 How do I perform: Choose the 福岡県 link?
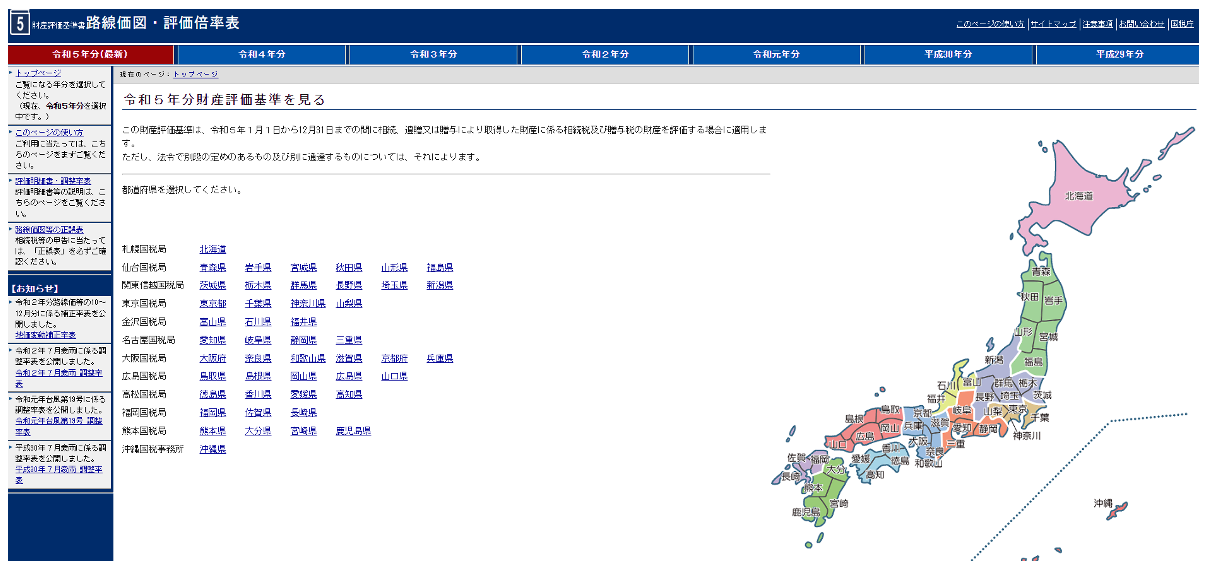212,413
